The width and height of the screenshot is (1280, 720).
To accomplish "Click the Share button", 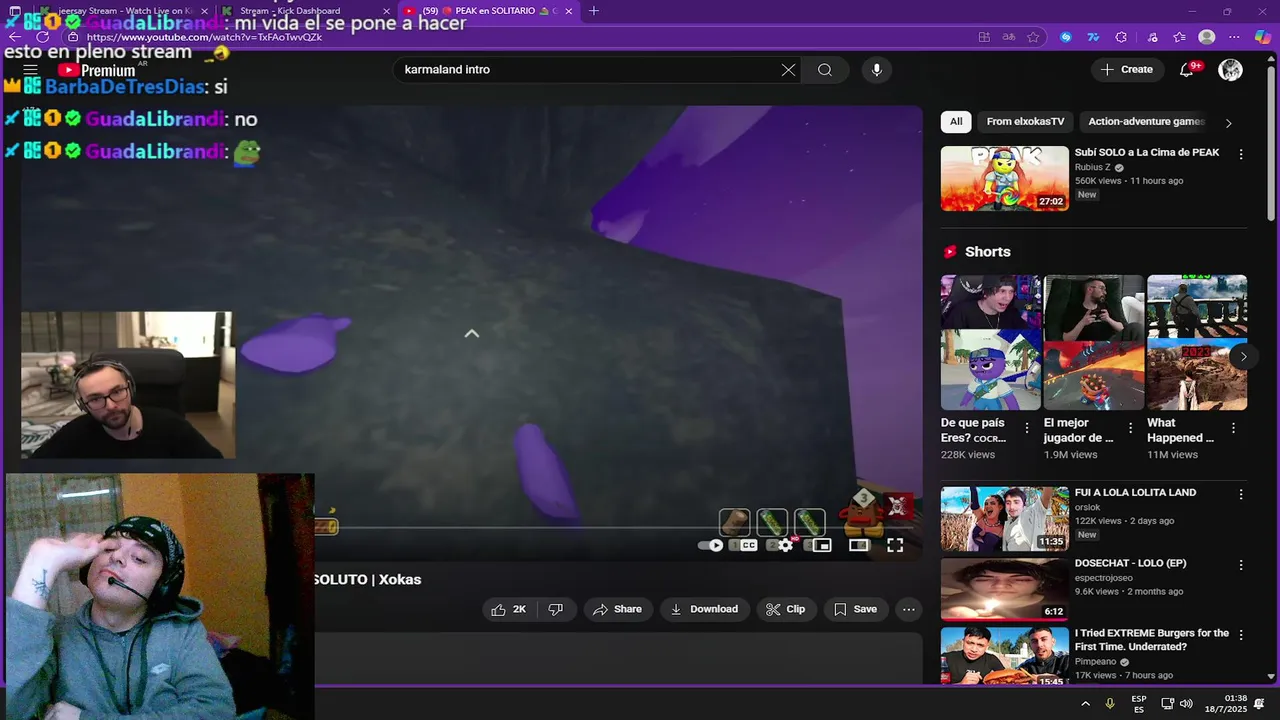I will click(617, 609).
